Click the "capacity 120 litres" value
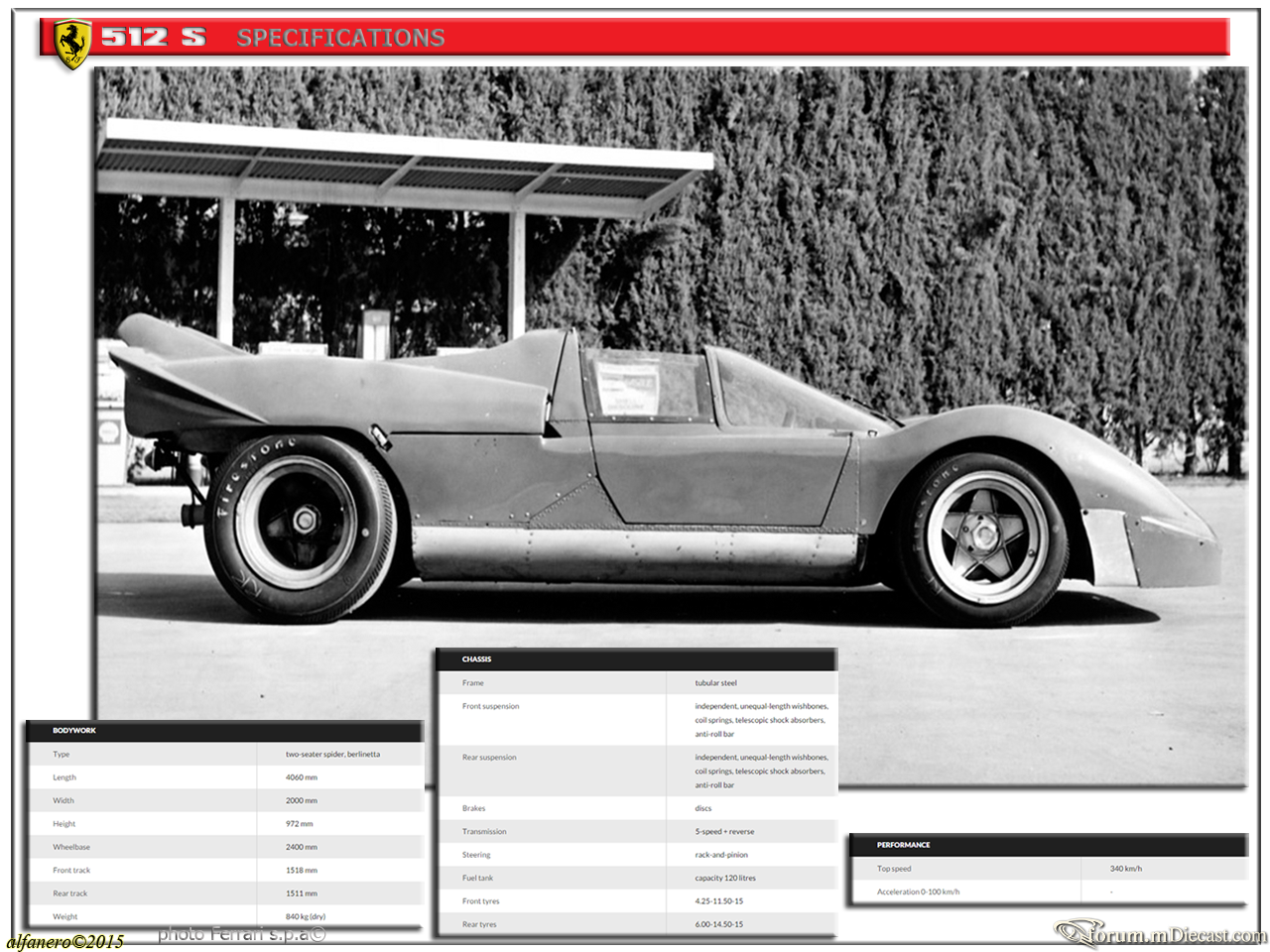This screenshot has height=952, width=1270. point(725,878)
